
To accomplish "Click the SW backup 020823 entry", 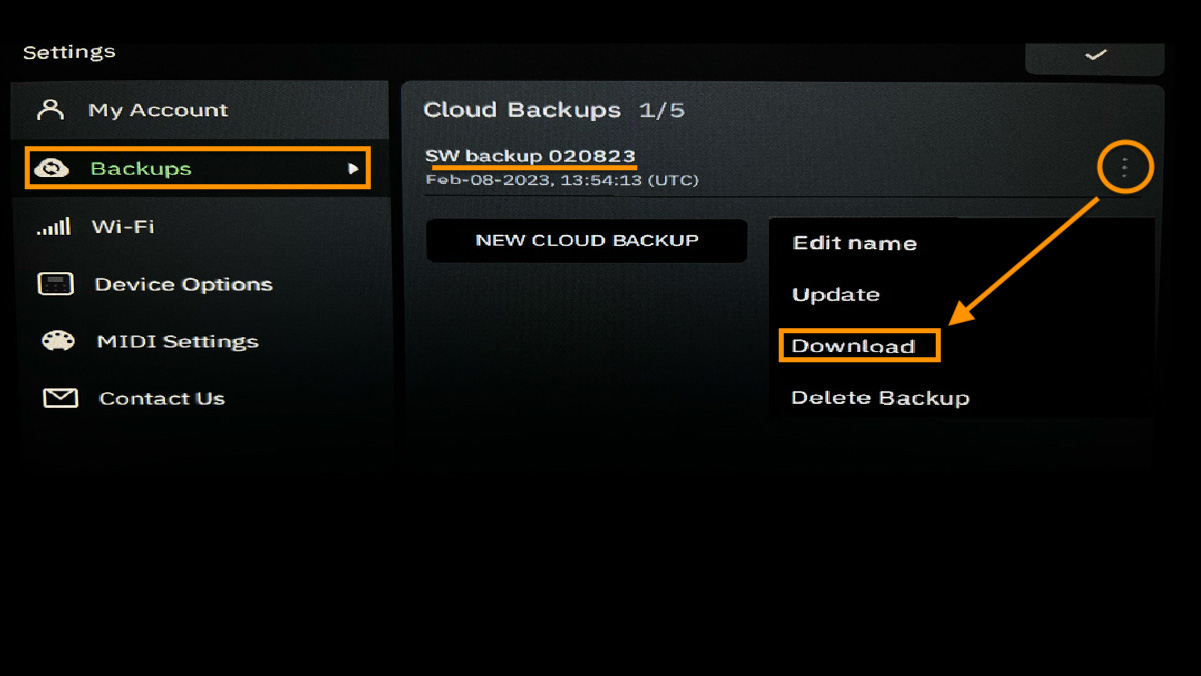I will [530, 156].
